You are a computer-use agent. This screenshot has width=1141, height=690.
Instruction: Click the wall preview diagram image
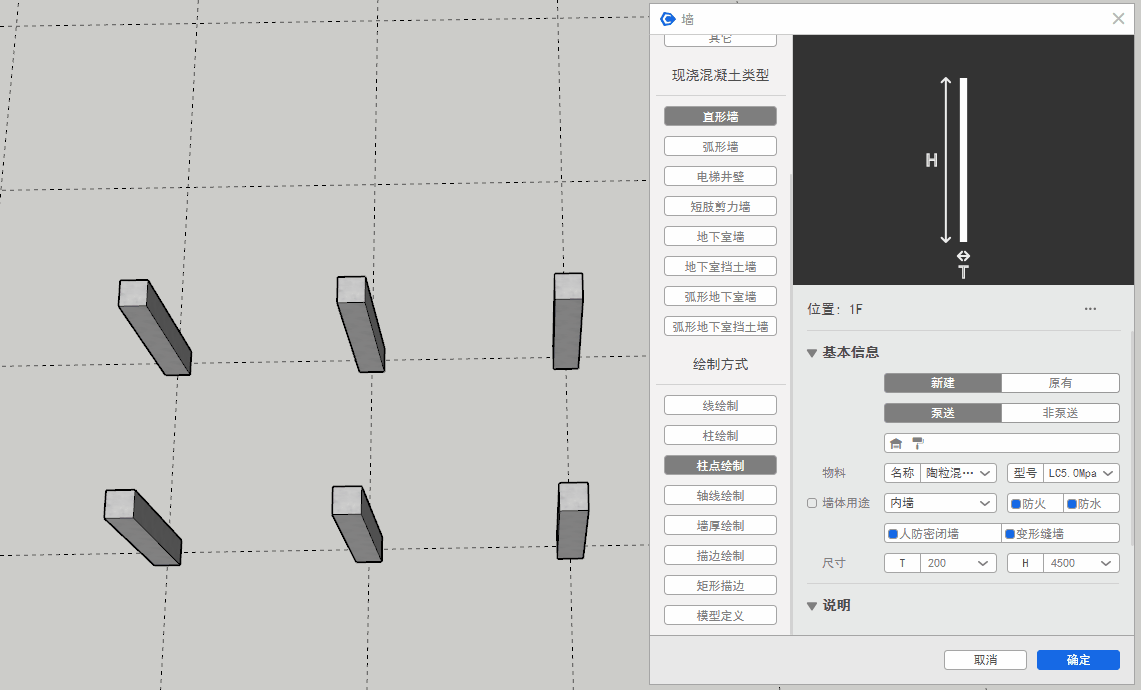click(x=962, y=160)
